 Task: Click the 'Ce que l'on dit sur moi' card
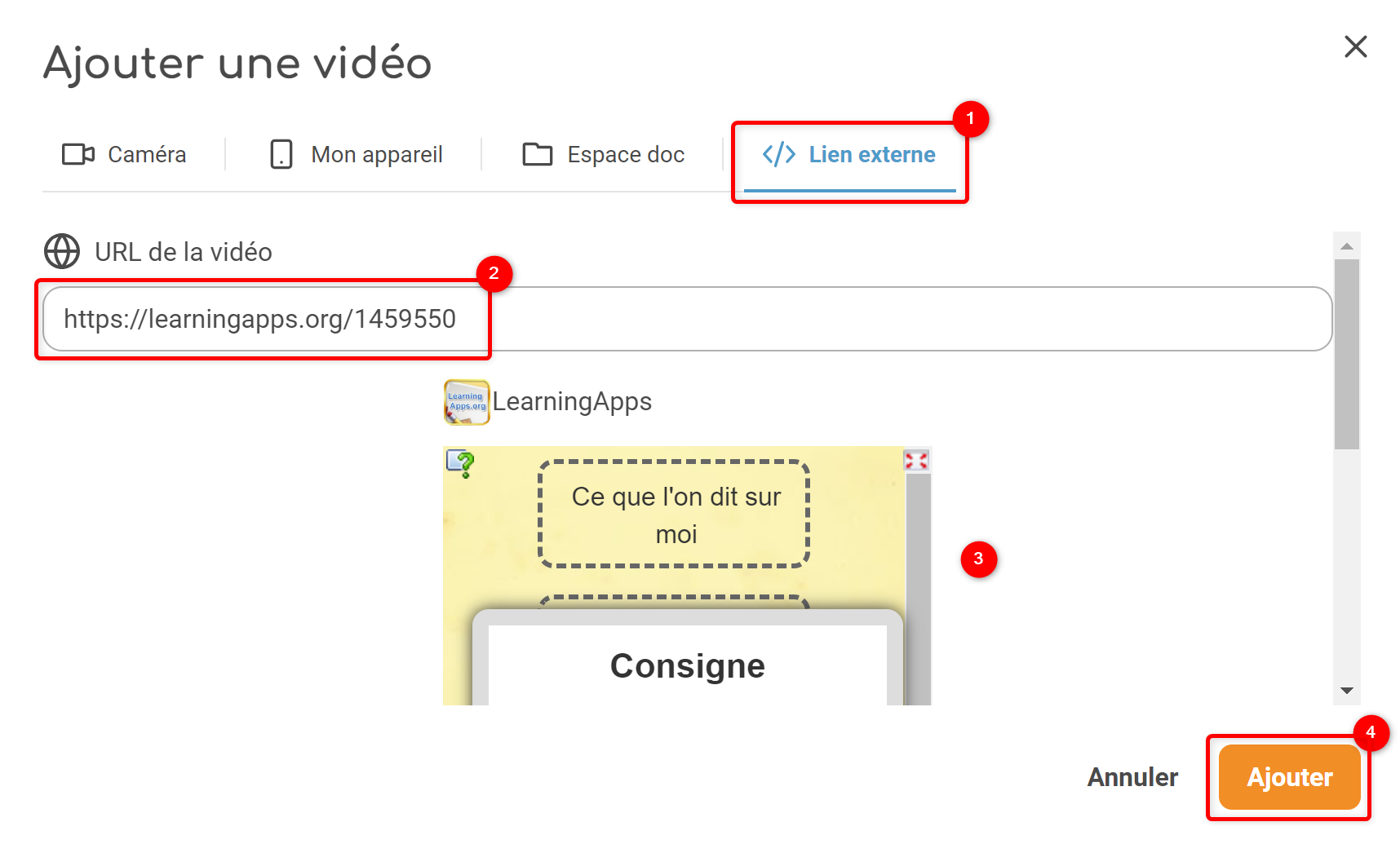(675, 514)
